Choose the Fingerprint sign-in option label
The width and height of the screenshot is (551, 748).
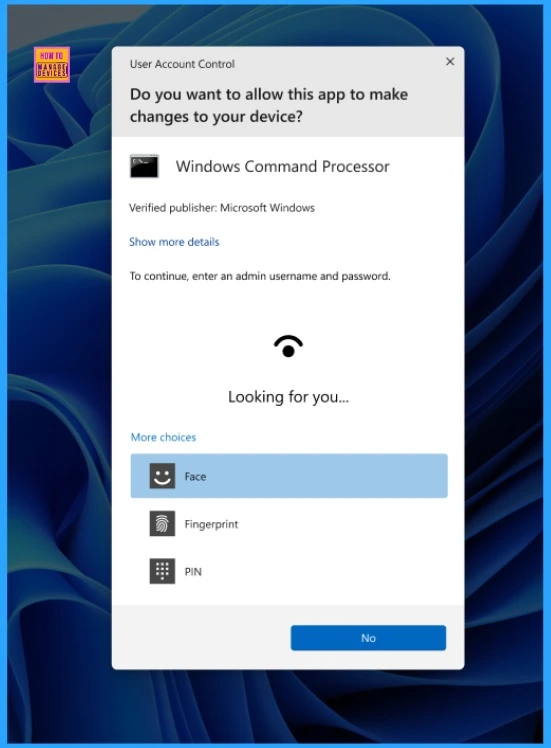point(211,524)
